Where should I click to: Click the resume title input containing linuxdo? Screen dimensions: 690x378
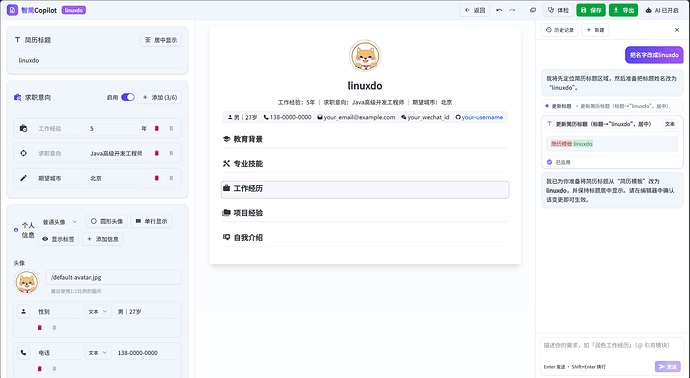click(x=97, y=60)
